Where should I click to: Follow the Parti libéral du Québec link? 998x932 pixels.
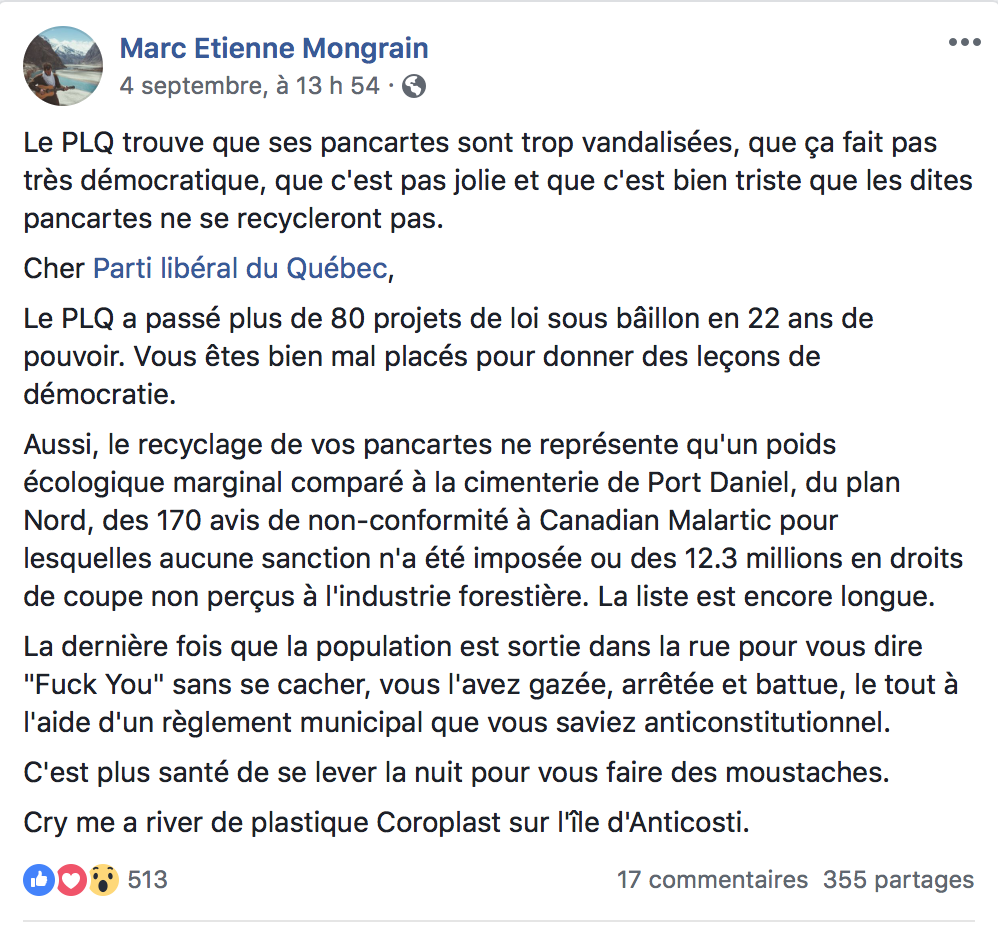pos(241,269)
